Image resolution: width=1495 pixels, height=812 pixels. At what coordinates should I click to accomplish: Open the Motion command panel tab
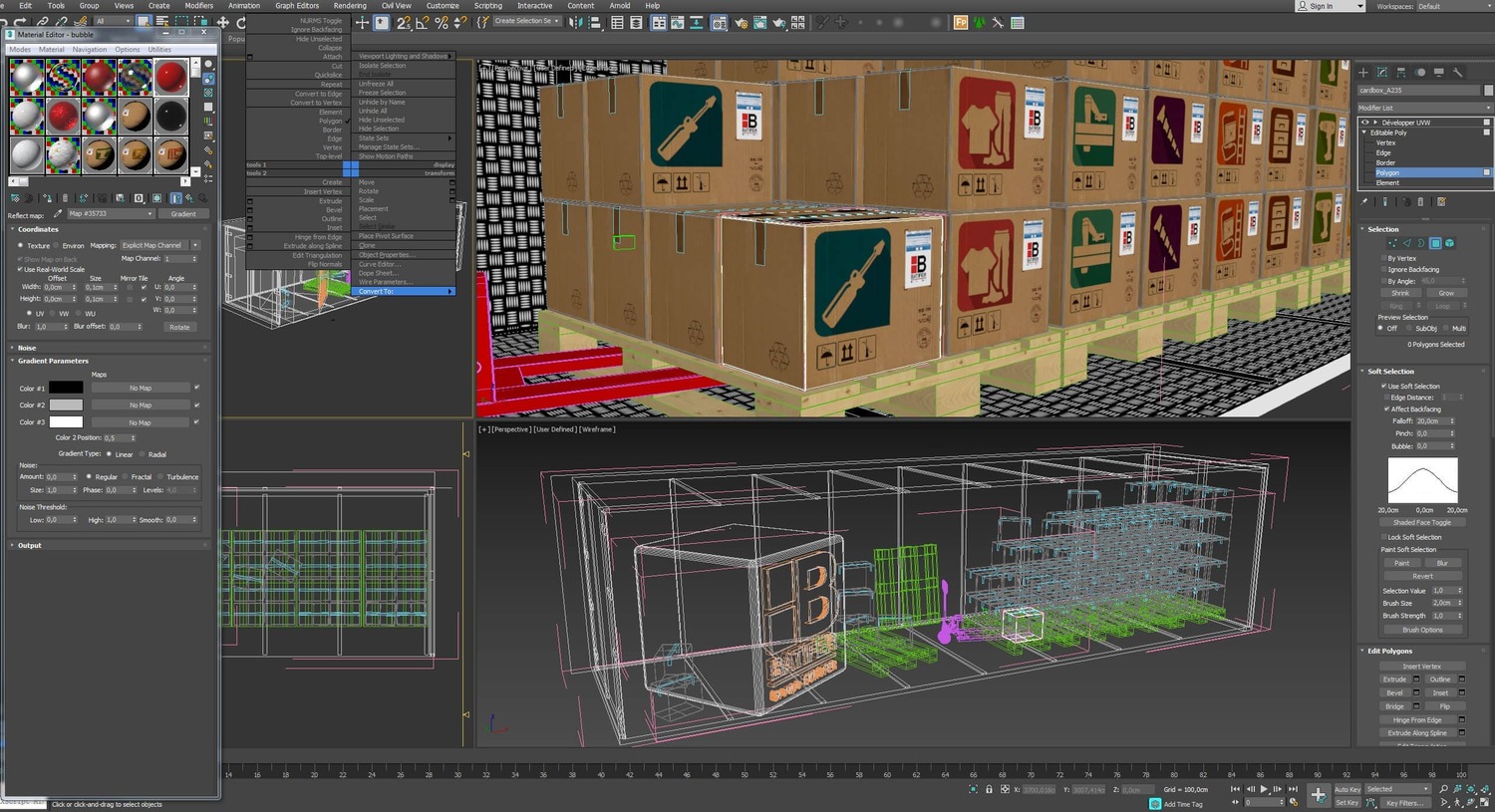tap(1420, 72)
